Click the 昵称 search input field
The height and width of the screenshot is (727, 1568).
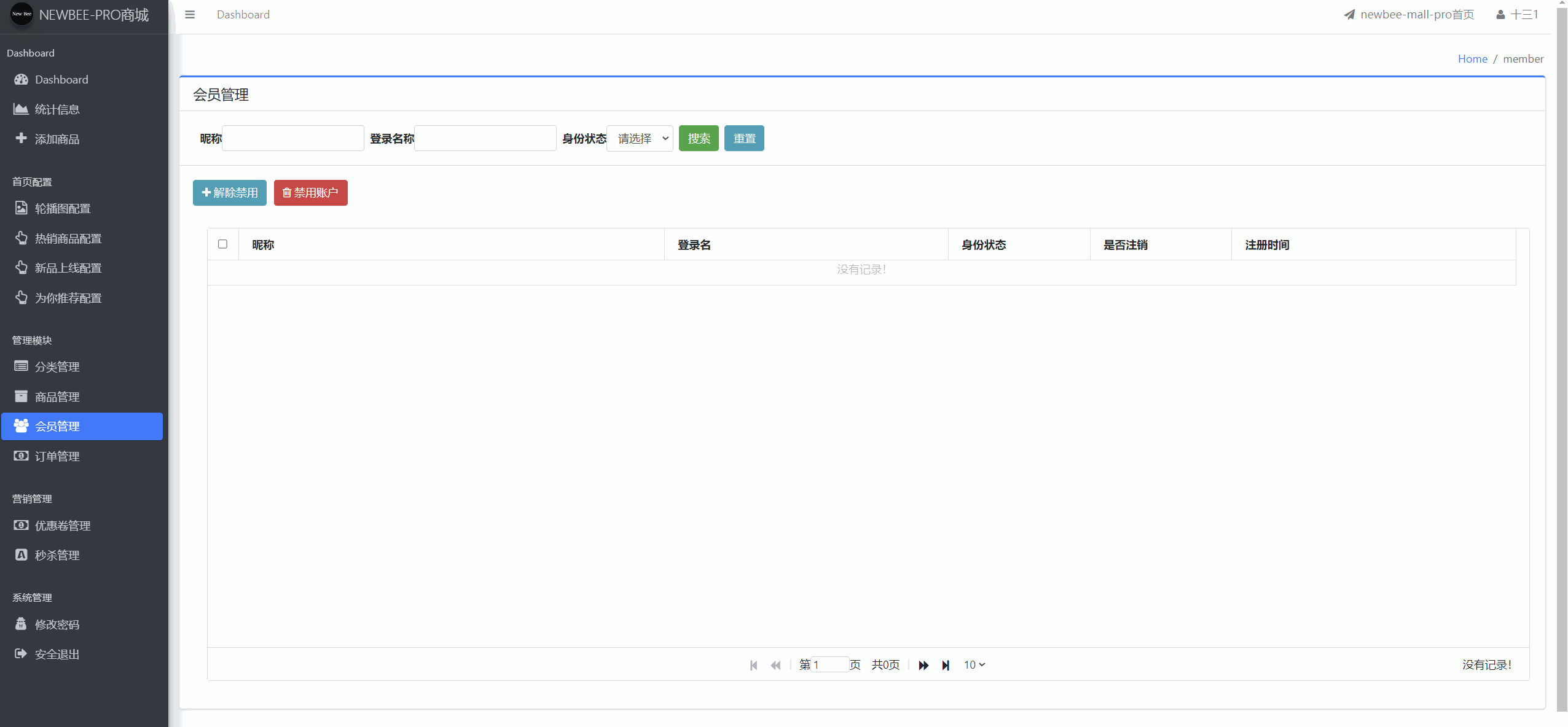(293, 138)
